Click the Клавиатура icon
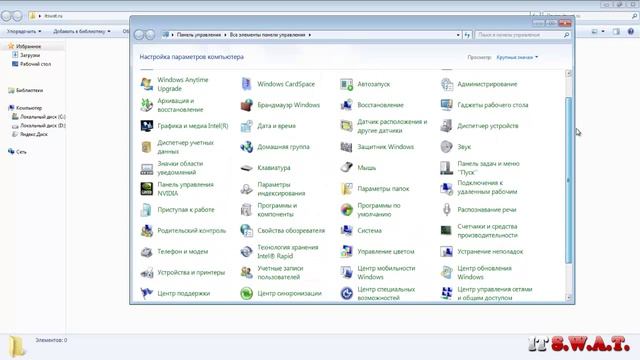The width and height of the screenshot is (640, 360). 247,168
